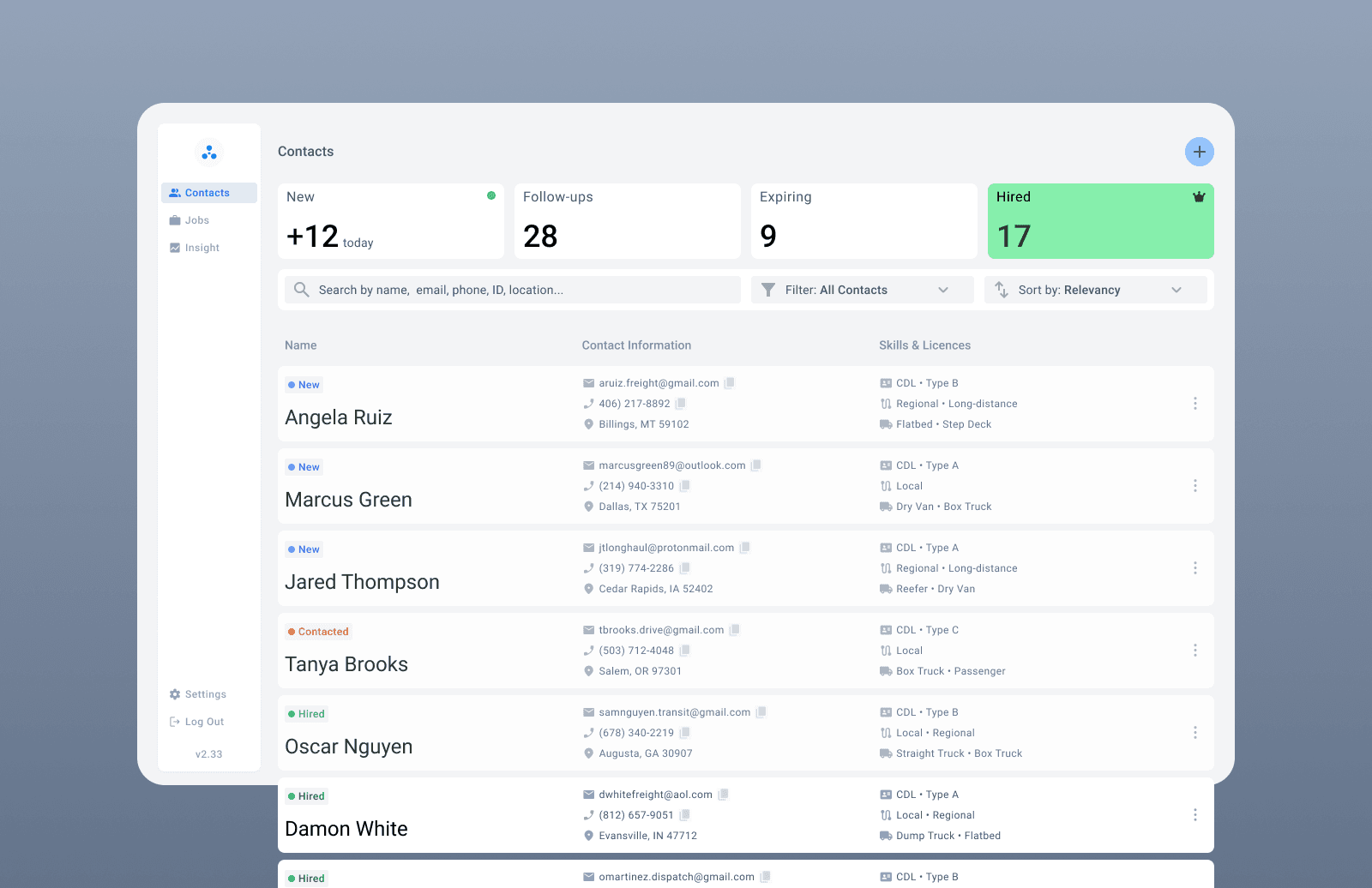Click the search magnifier icon

(x=302, y=290)
